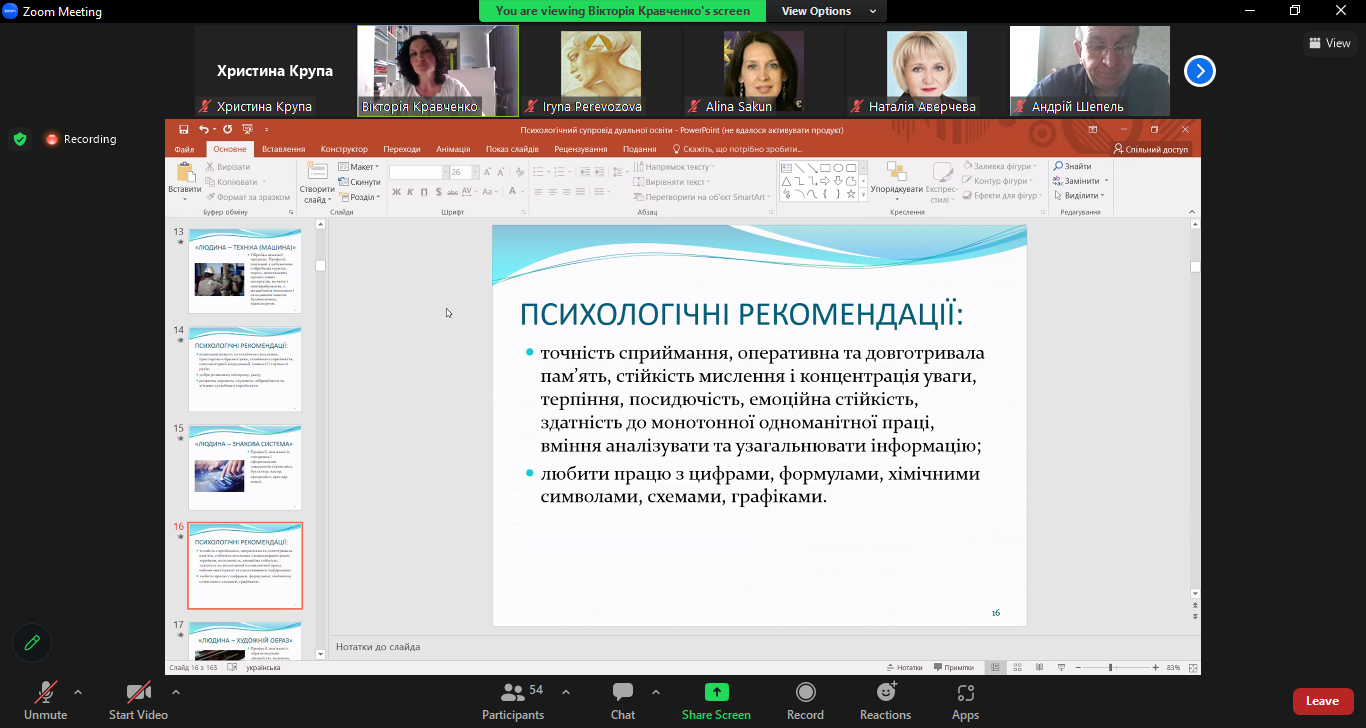Click Start From Beginning slideshow icon

pyautogui.click(x=247, y=129)
